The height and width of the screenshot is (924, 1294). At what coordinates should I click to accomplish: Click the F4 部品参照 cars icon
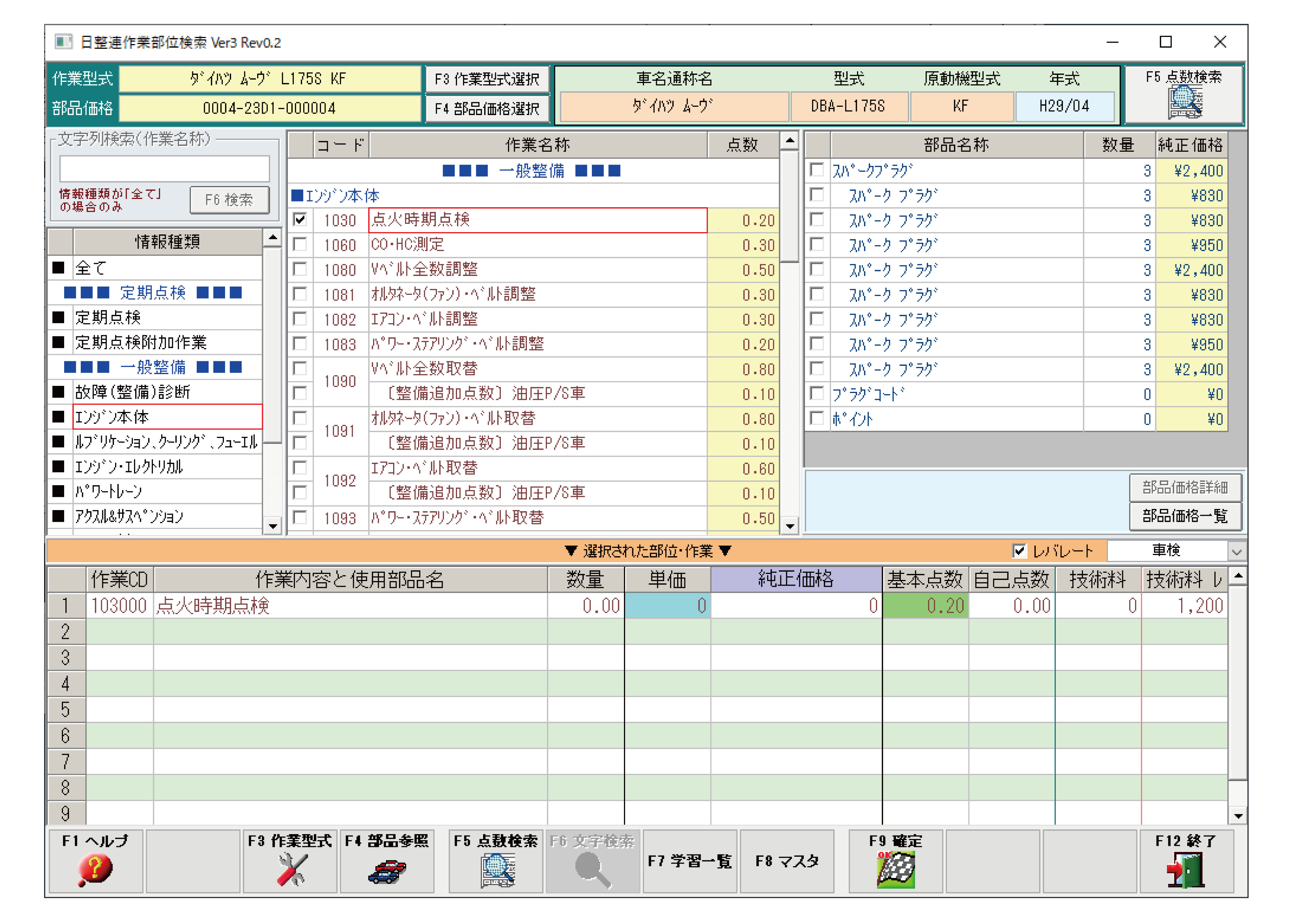tap(387, 870)
